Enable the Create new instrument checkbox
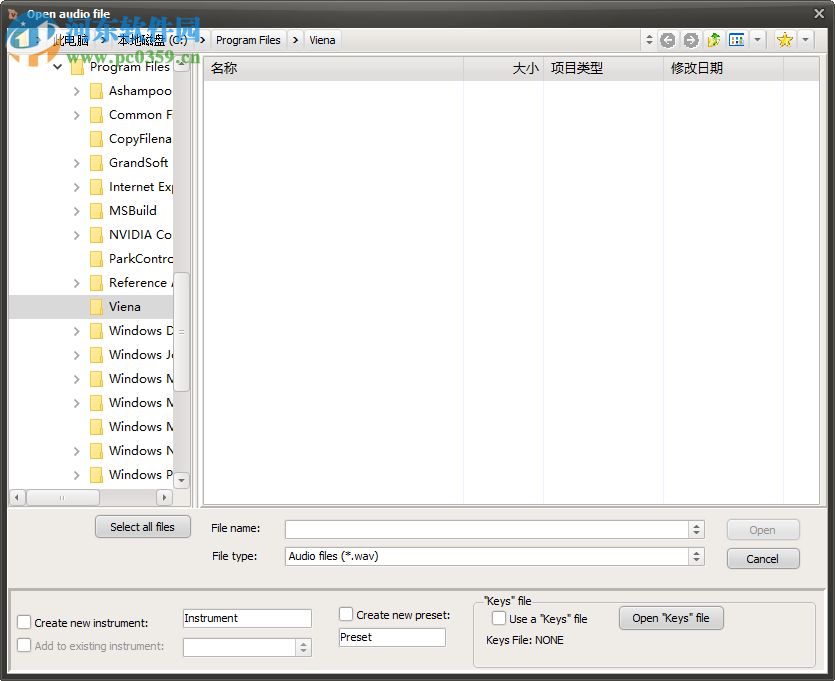835x681 pixels. 23,622
